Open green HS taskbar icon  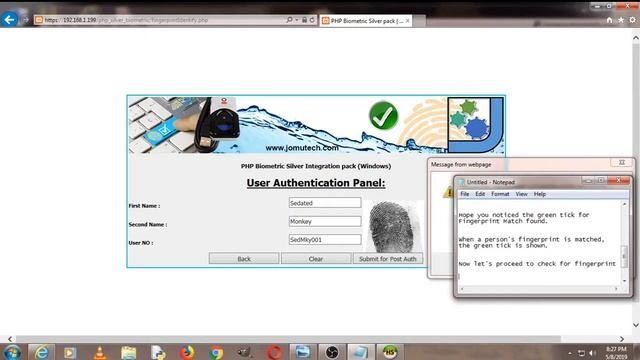tap(390, 352)
